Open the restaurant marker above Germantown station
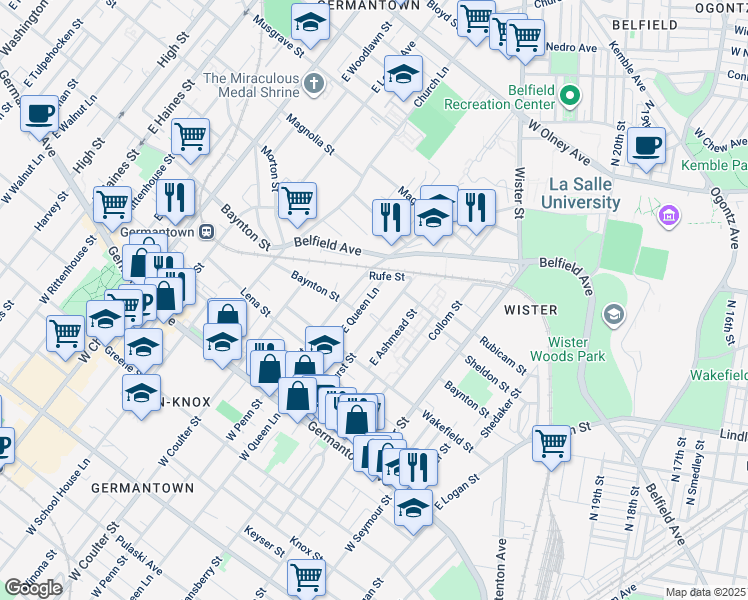The width and height of the screenshot is (748, 600). pos(176,201)
